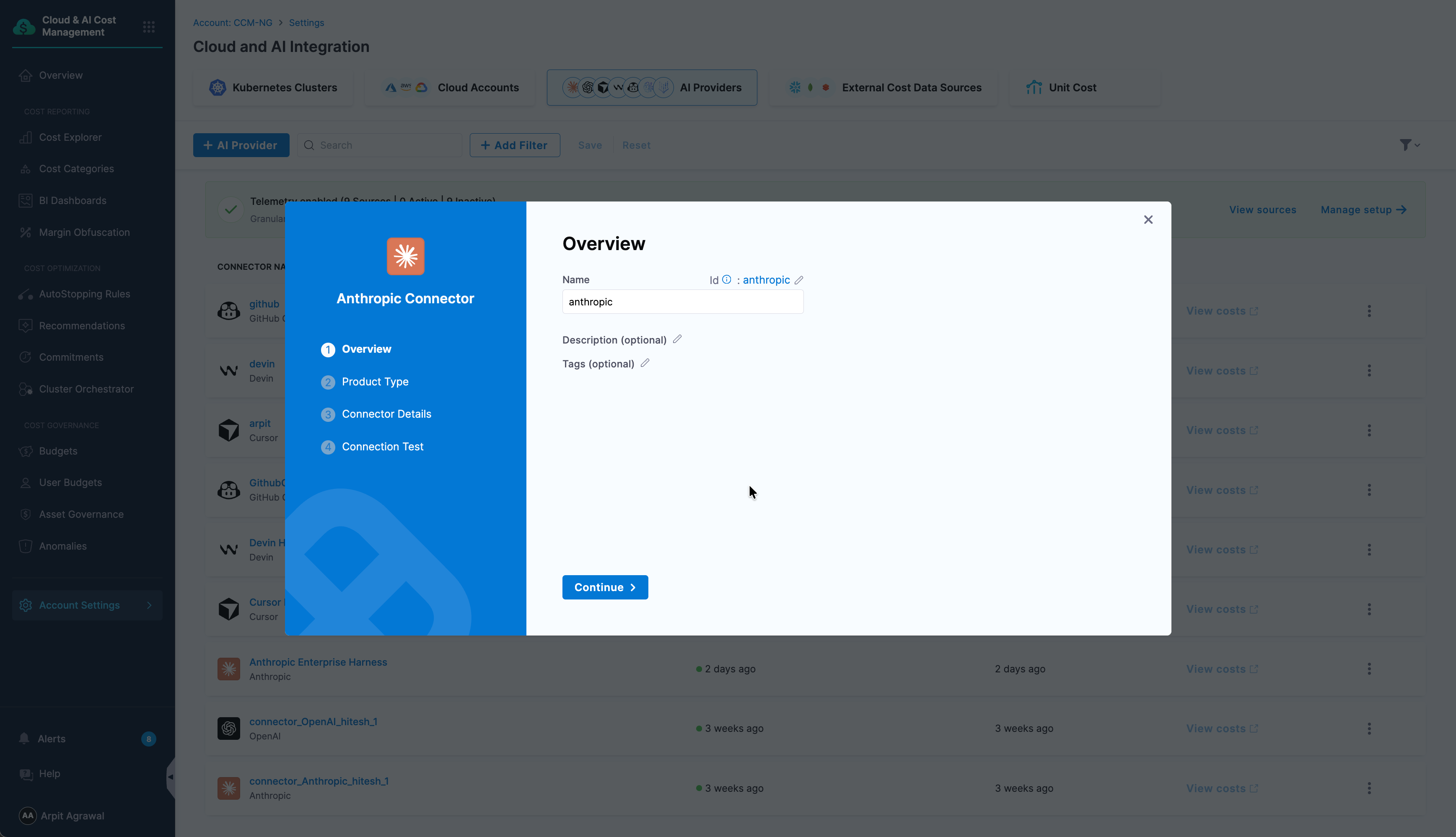Switch to the Unit Cost tab
This screenshot has width=1456, height=837.
[x=1085, y=88]
